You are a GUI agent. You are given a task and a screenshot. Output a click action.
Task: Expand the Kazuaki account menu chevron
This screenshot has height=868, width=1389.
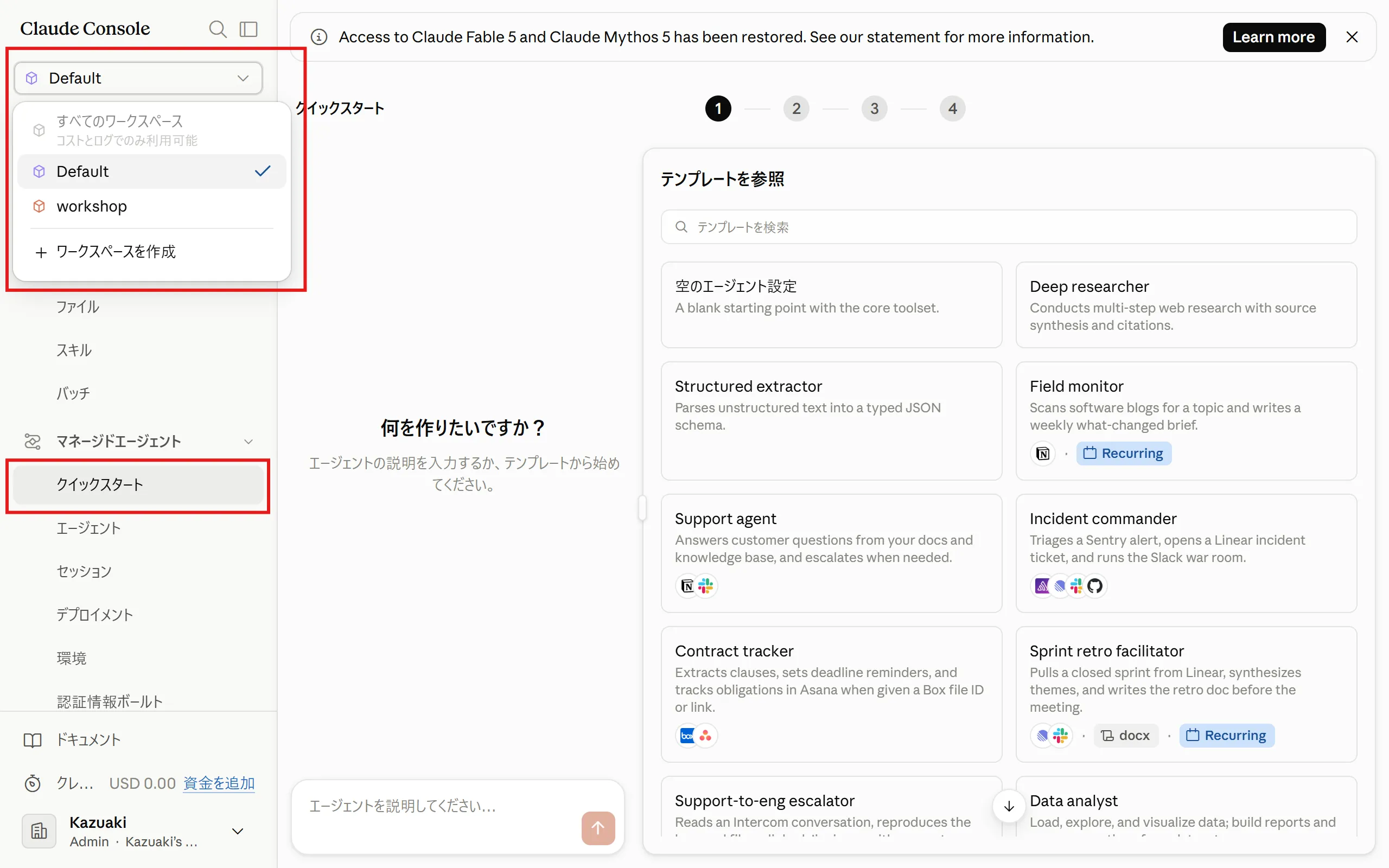(238, 831)
